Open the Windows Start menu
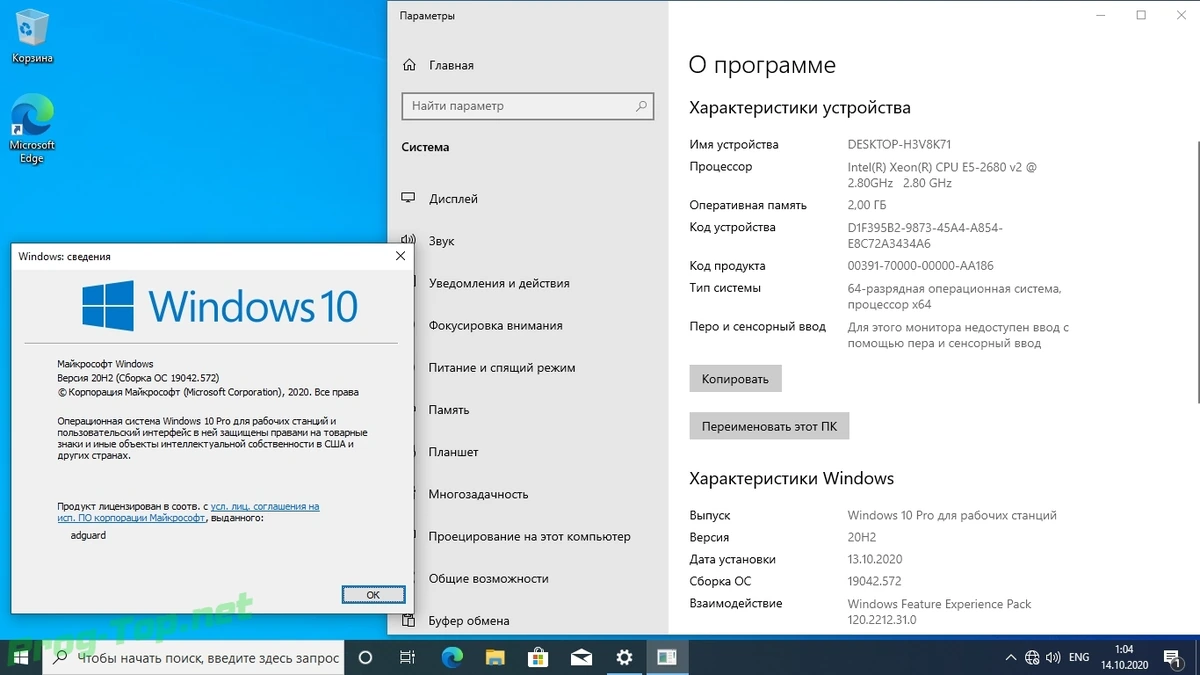The height and width of the screenshot is (675, 1200). (20, 657)
